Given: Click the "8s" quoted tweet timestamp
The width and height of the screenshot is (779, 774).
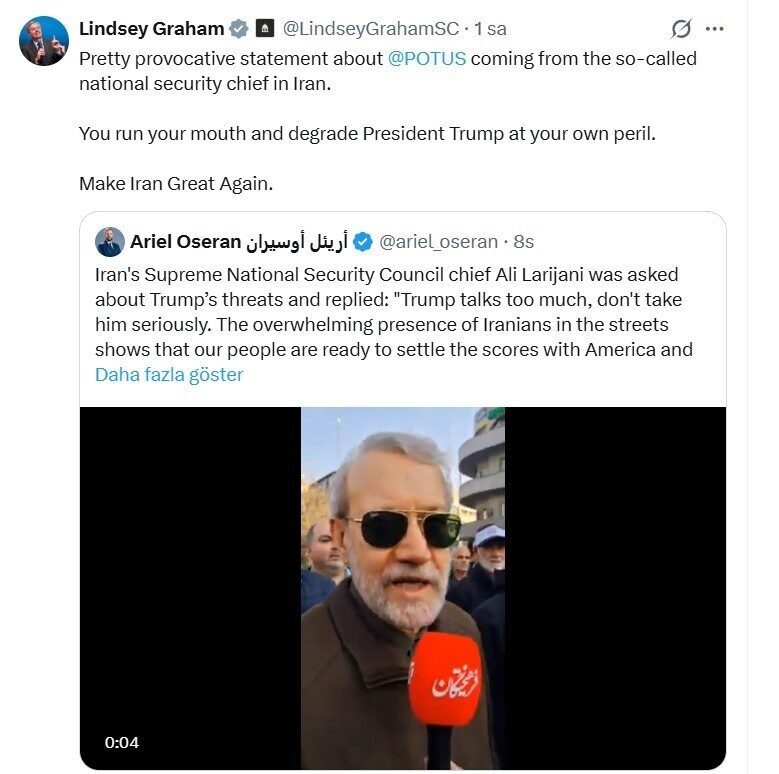Looking at the screenshot, I should tap(524, 242).
